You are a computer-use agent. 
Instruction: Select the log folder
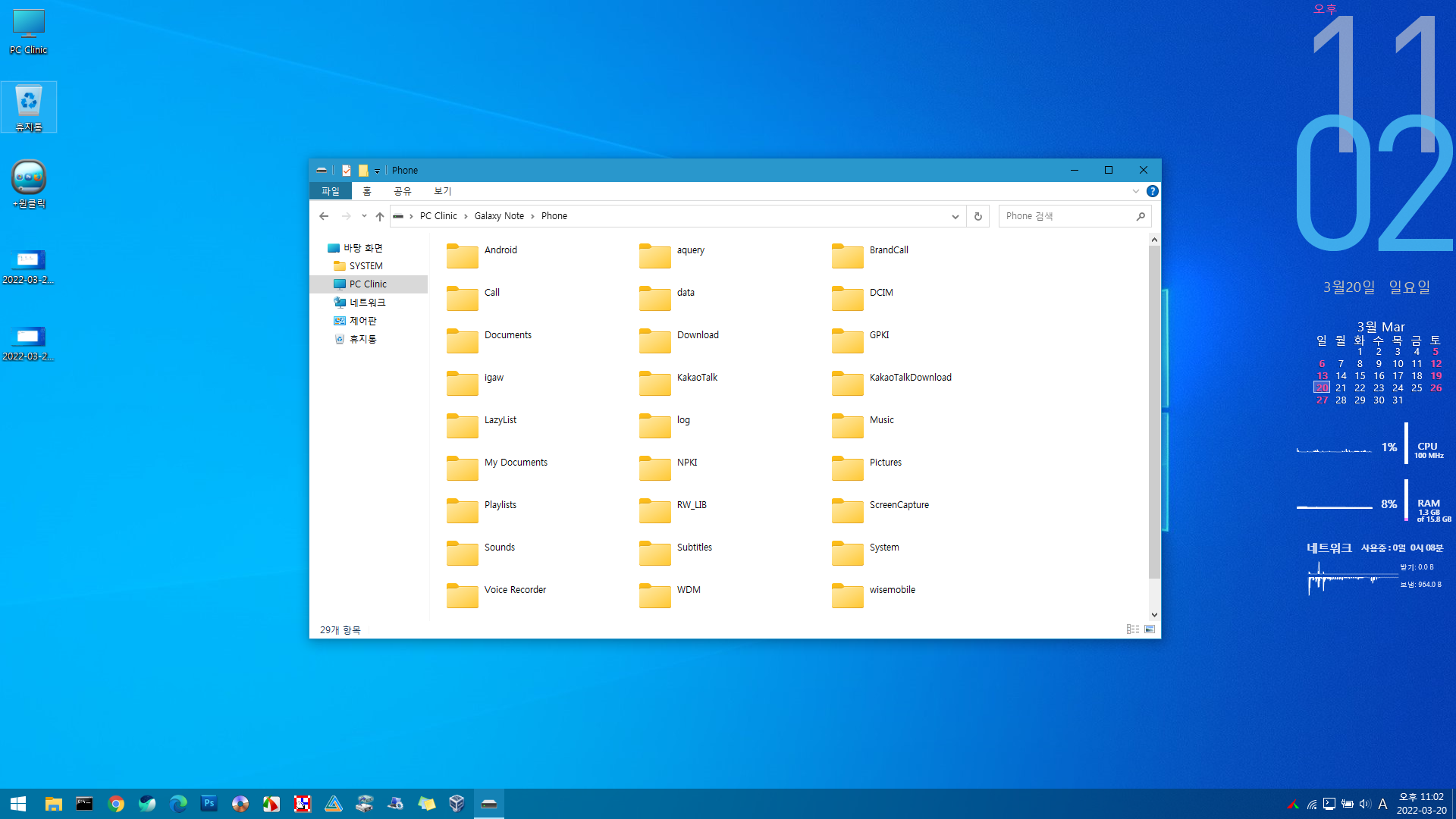665,425
